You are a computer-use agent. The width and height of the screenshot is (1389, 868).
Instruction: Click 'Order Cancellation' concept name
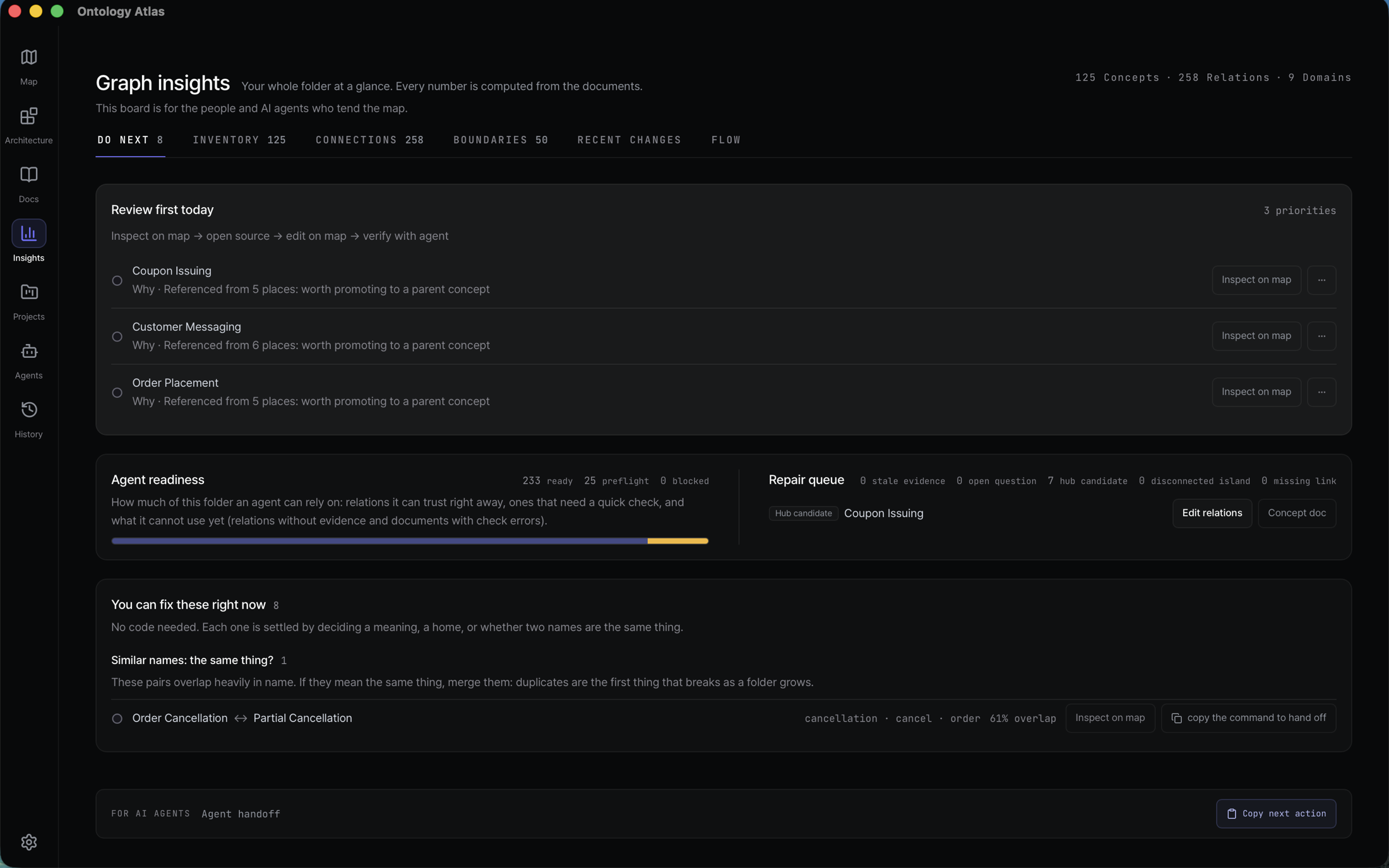click(179, 718)
